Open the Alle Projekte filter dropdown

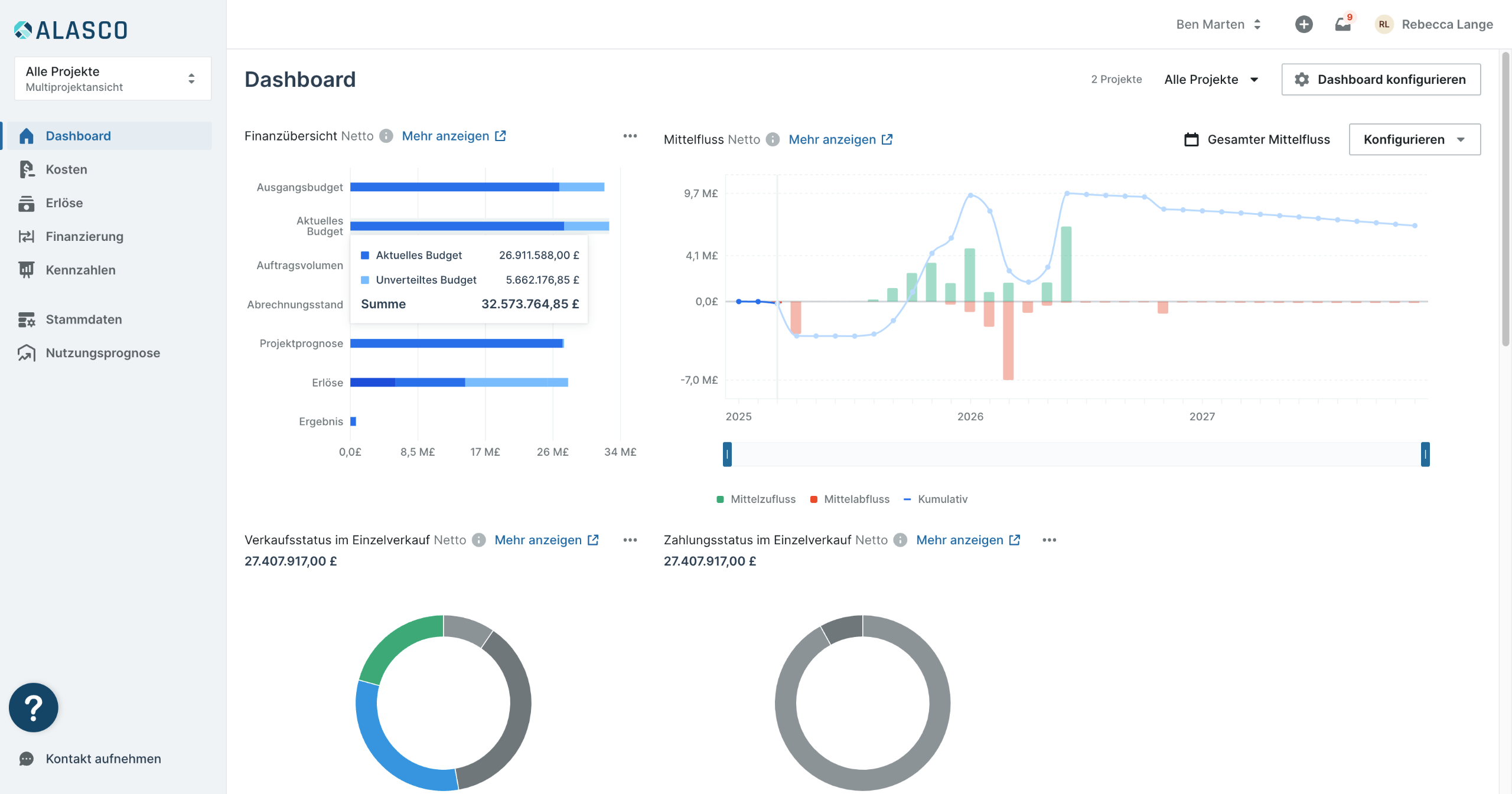point(1211,80)
